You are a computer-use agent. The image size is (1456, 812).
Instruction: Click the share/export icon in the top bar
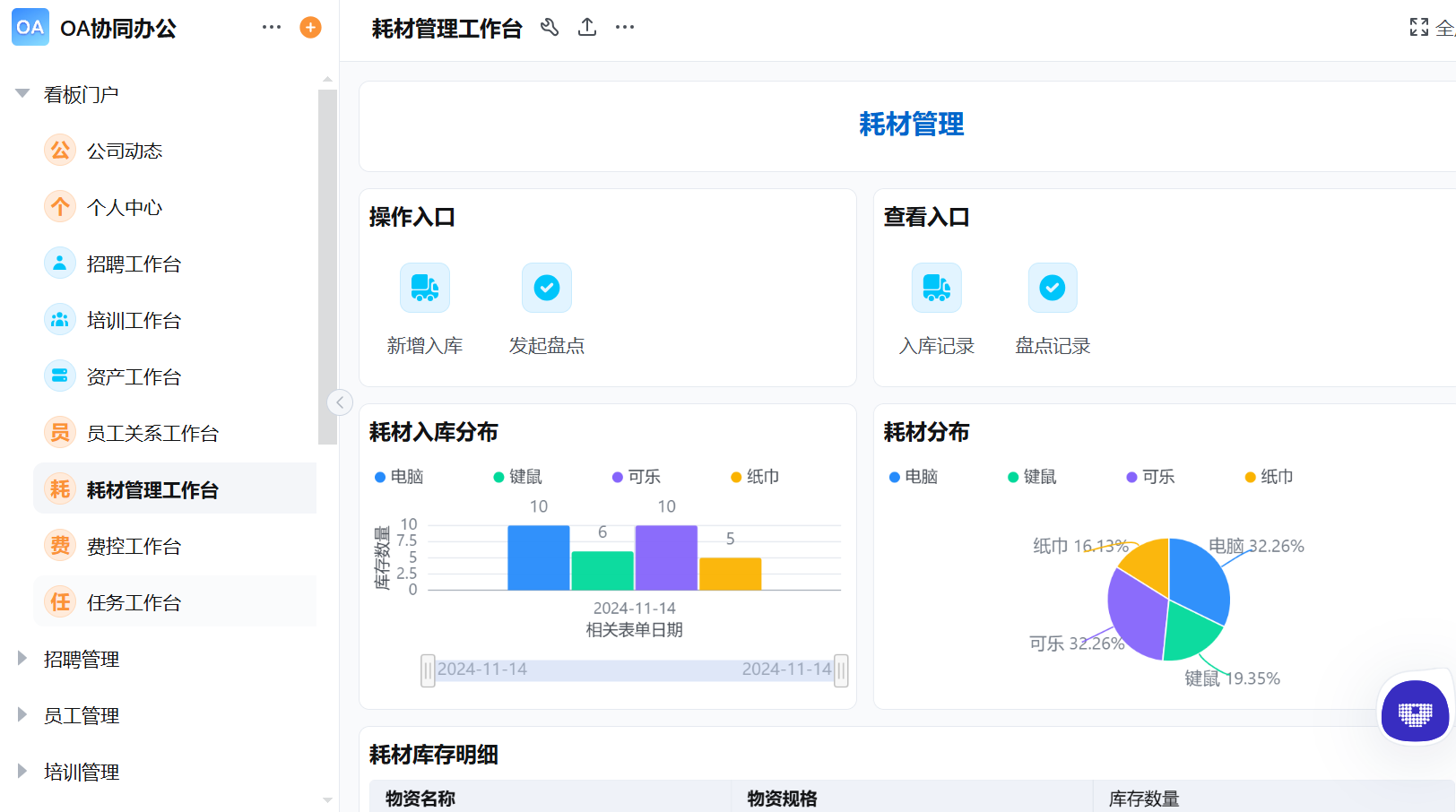[587, 27]
